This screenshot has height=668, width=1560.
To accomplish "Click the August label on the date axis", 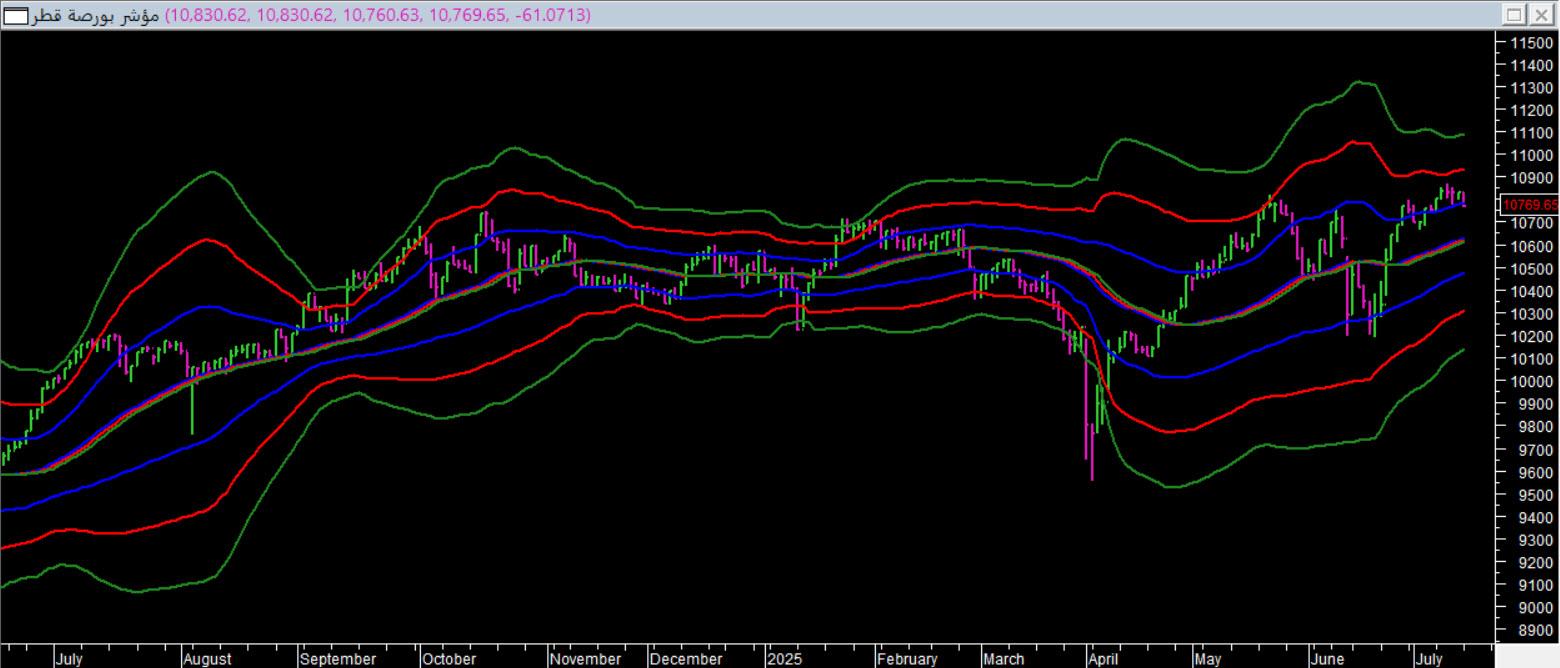I will (208, 659).
